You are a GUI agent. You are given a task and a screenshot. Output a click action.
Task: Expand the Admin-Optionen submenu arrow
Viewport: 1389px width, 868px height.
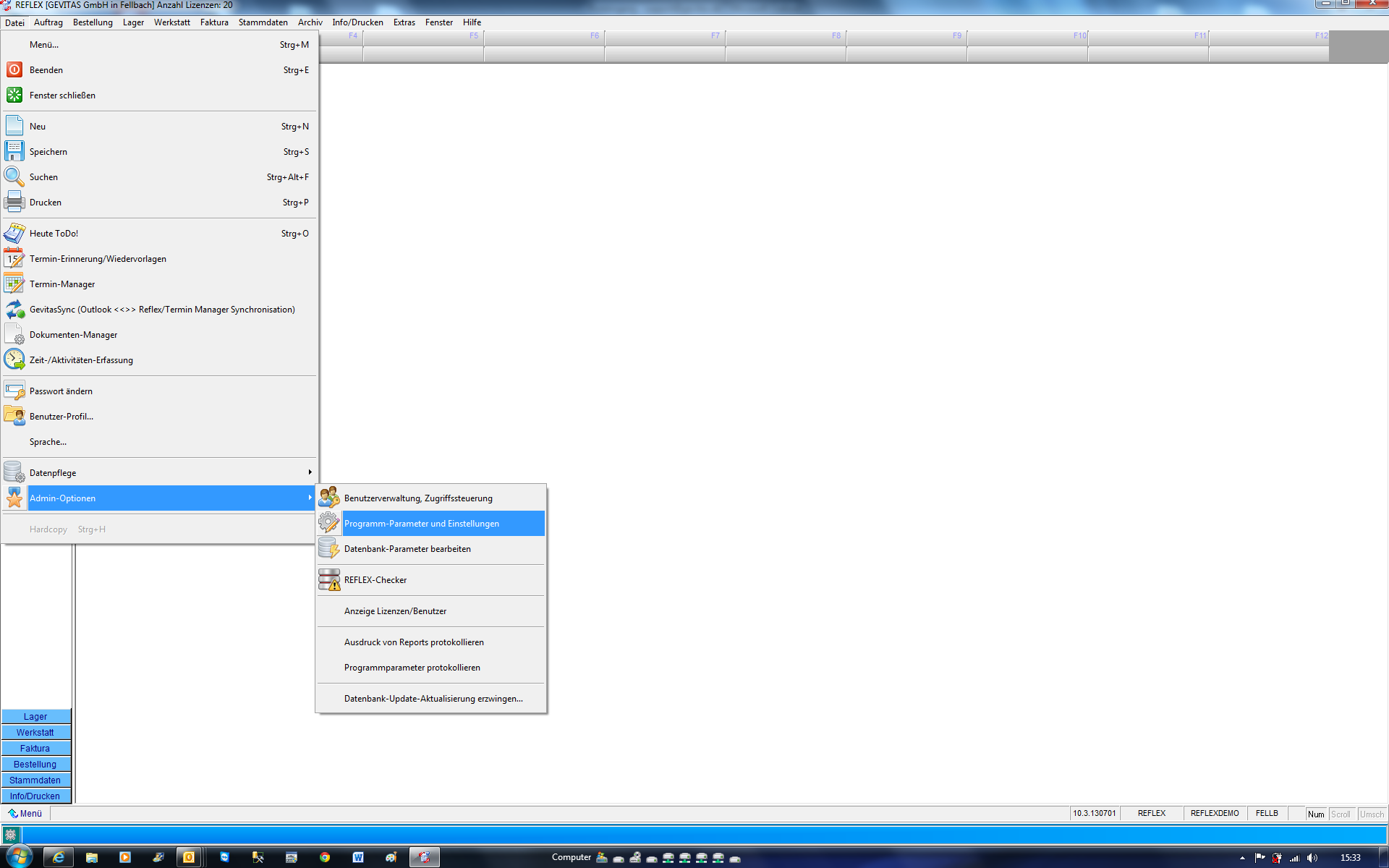(x=310, y=498)
